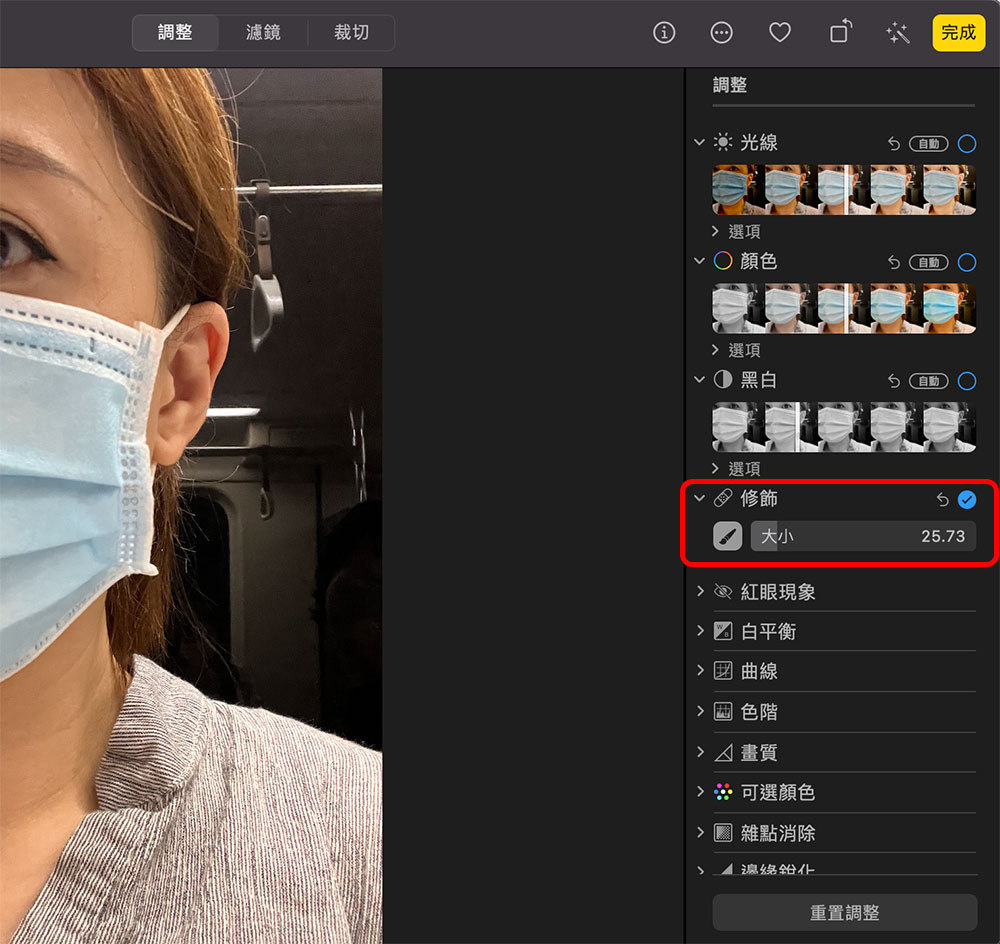Undo the 光線 light adjustment

(894, 144)
